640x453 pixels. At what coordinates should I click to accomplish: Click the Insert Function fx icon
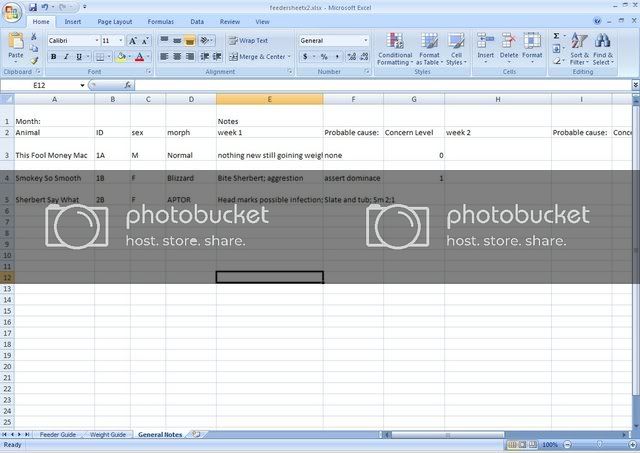[x=128, y=86]
